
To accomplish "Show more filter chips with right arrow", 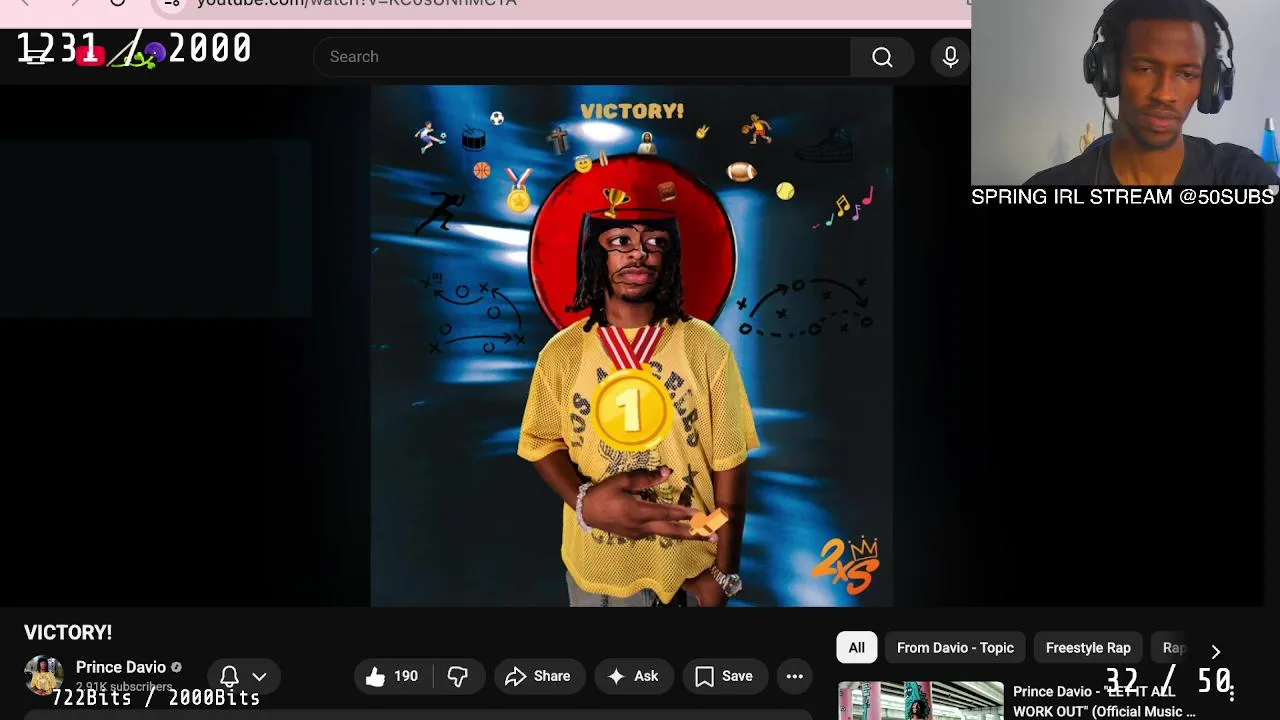I will pos(1215,651).
